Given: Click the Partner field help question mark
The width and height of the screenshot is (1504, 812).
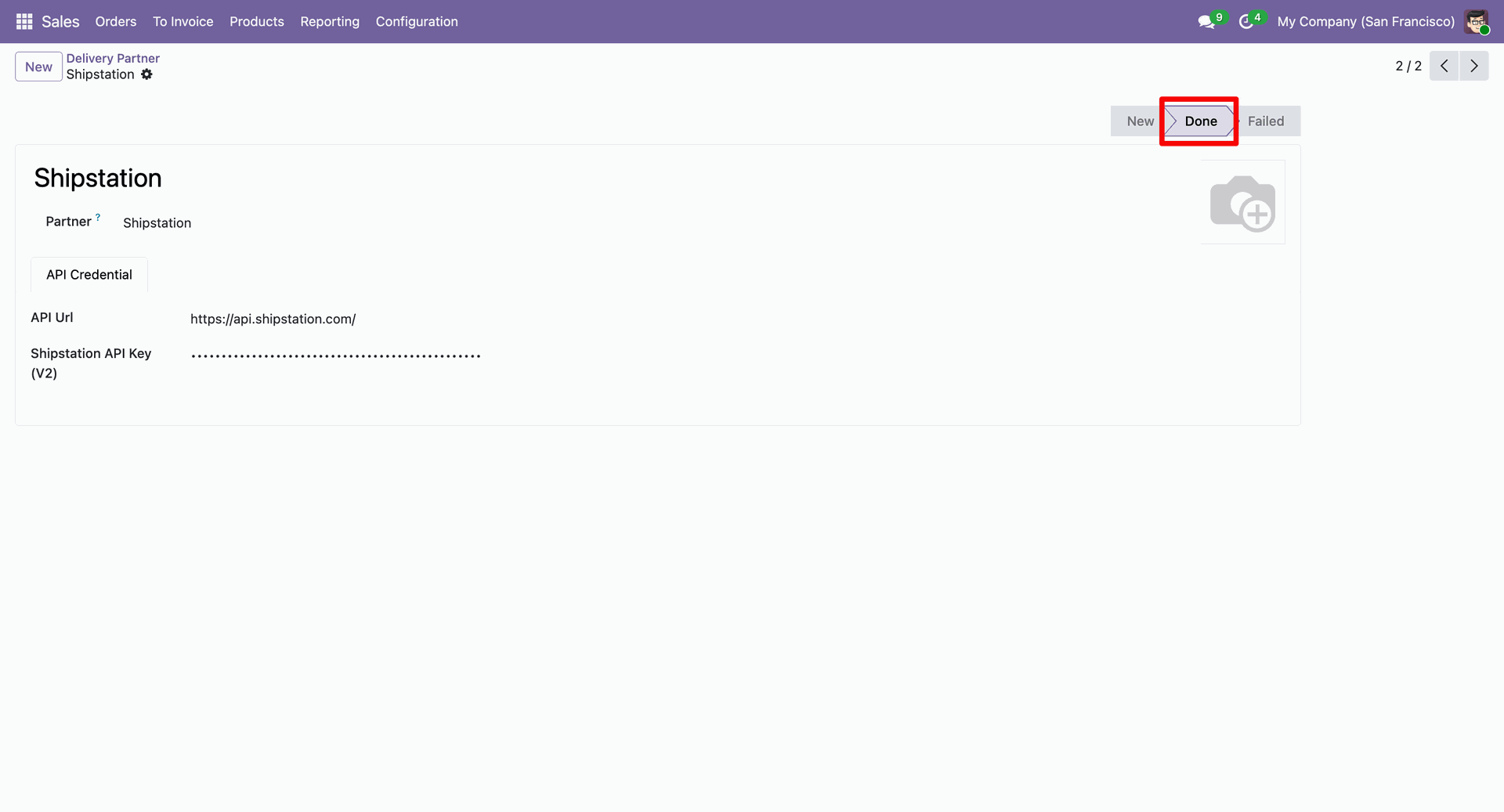Looking at the screenshot, I should [x=98, y=218].
